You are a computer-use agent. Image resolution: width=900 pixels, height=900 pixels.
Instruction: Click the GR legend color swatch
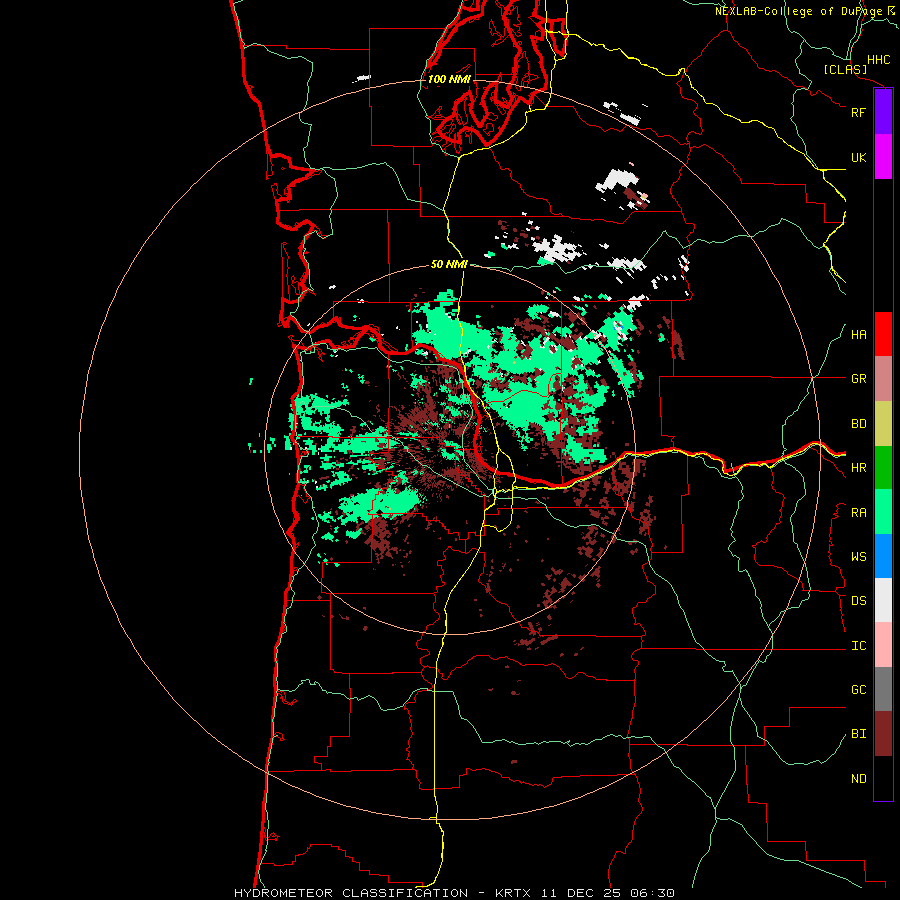pyautogui.click(x=883, y=379)
